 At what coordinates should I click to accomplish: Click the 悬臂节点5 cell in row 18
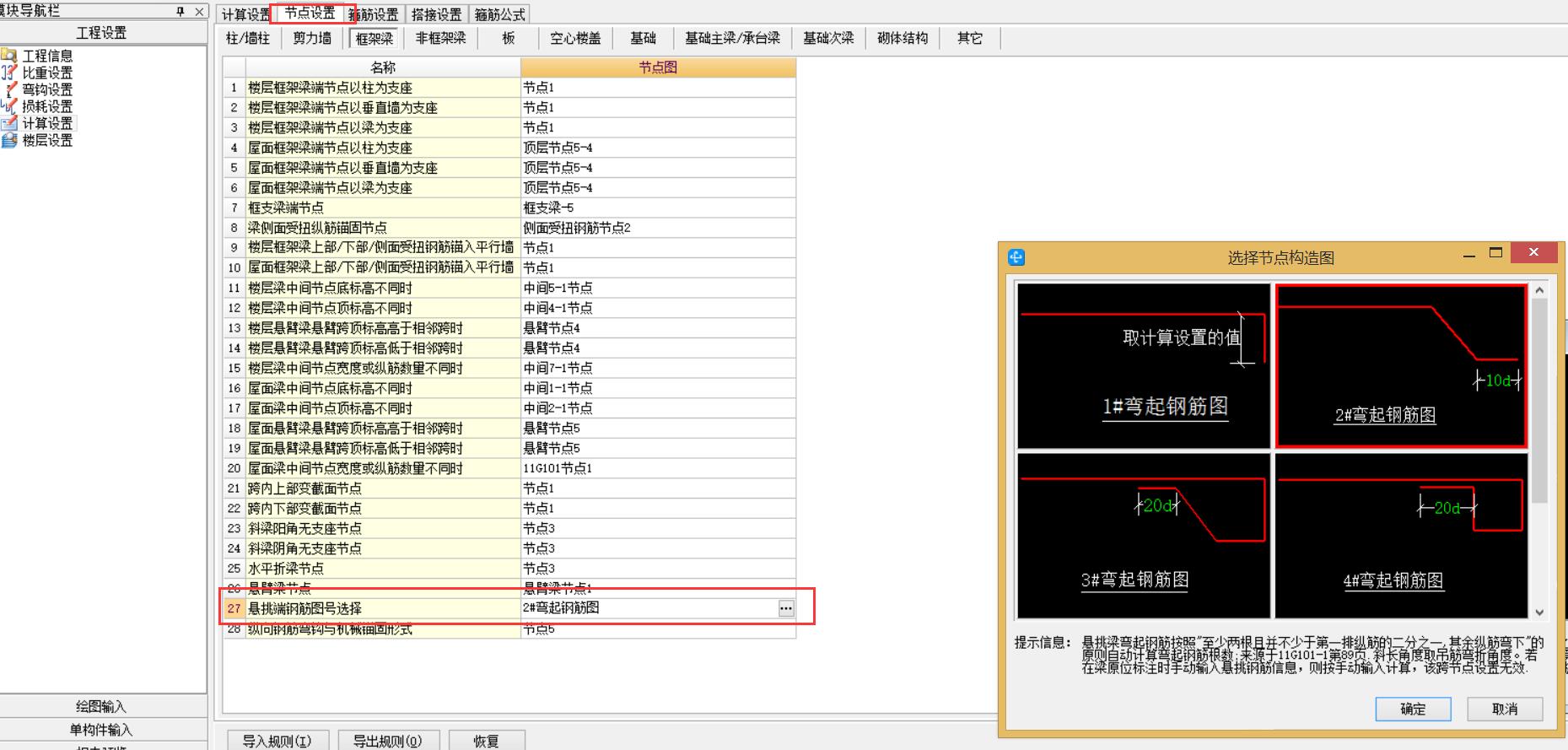(658, 429)
